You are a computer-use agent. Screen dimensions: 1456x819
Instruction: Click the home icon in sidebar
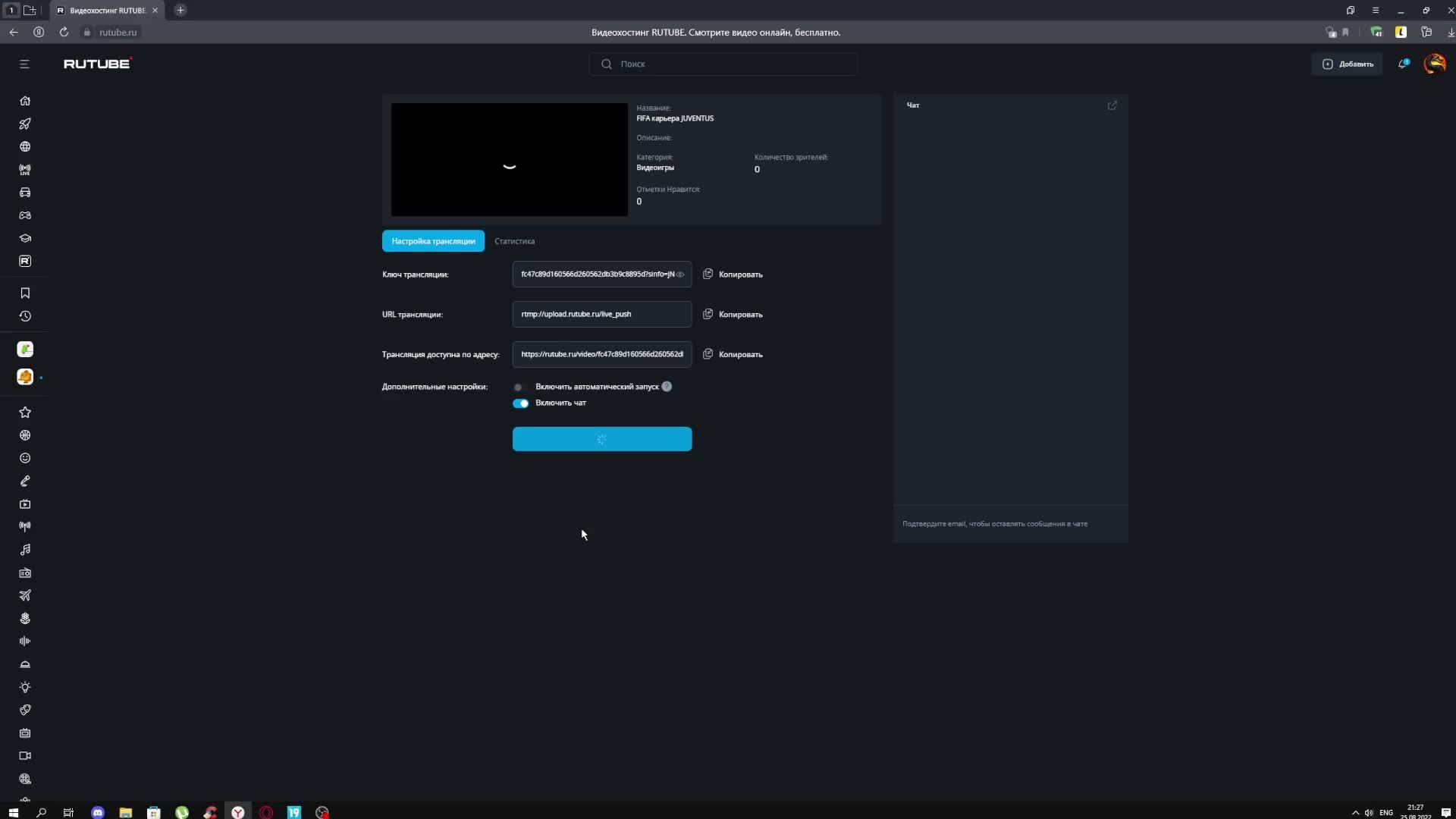point(25,101)
